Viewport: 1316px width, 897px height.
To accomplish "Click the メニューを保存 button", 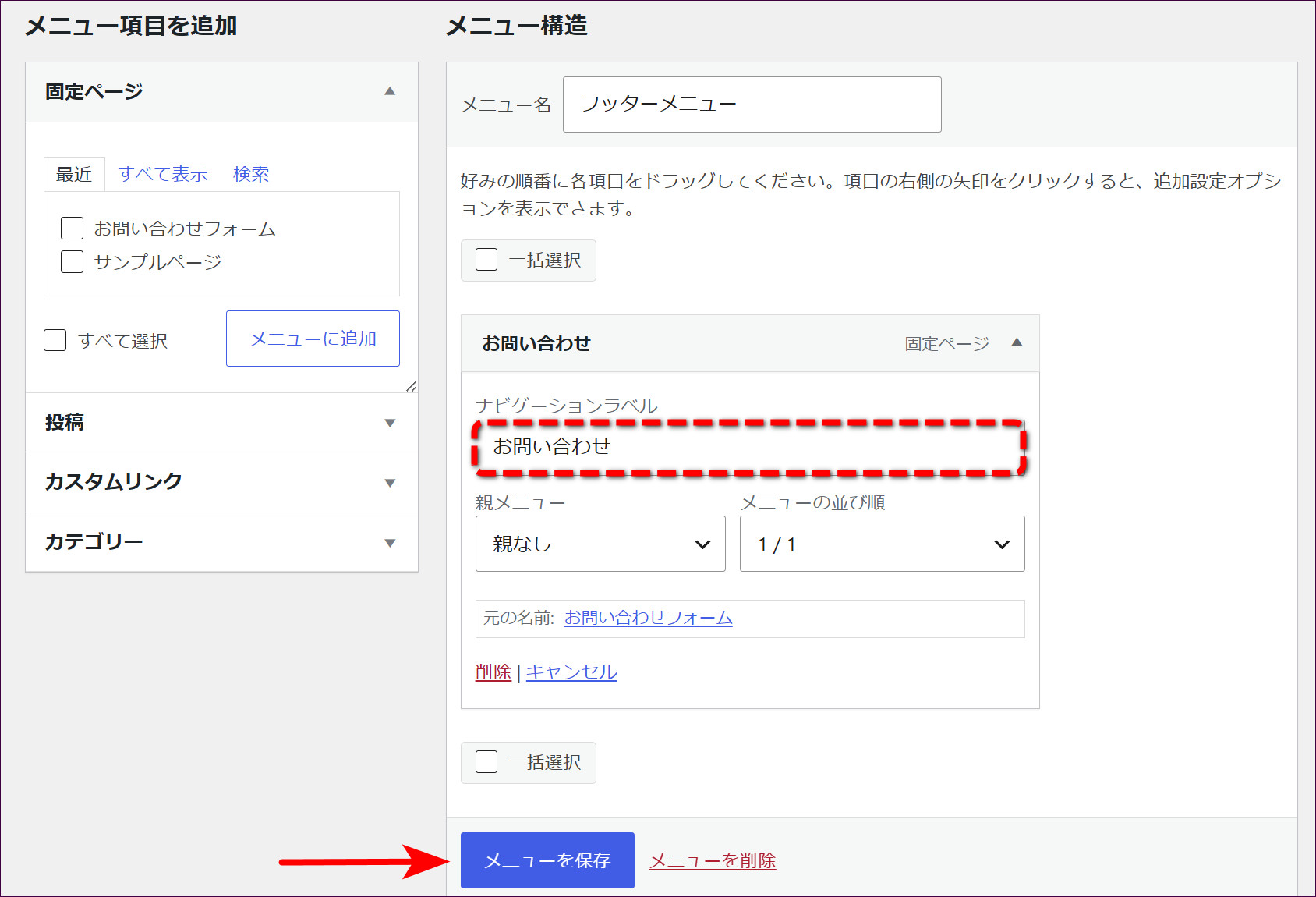I will (x=547, y=860).
